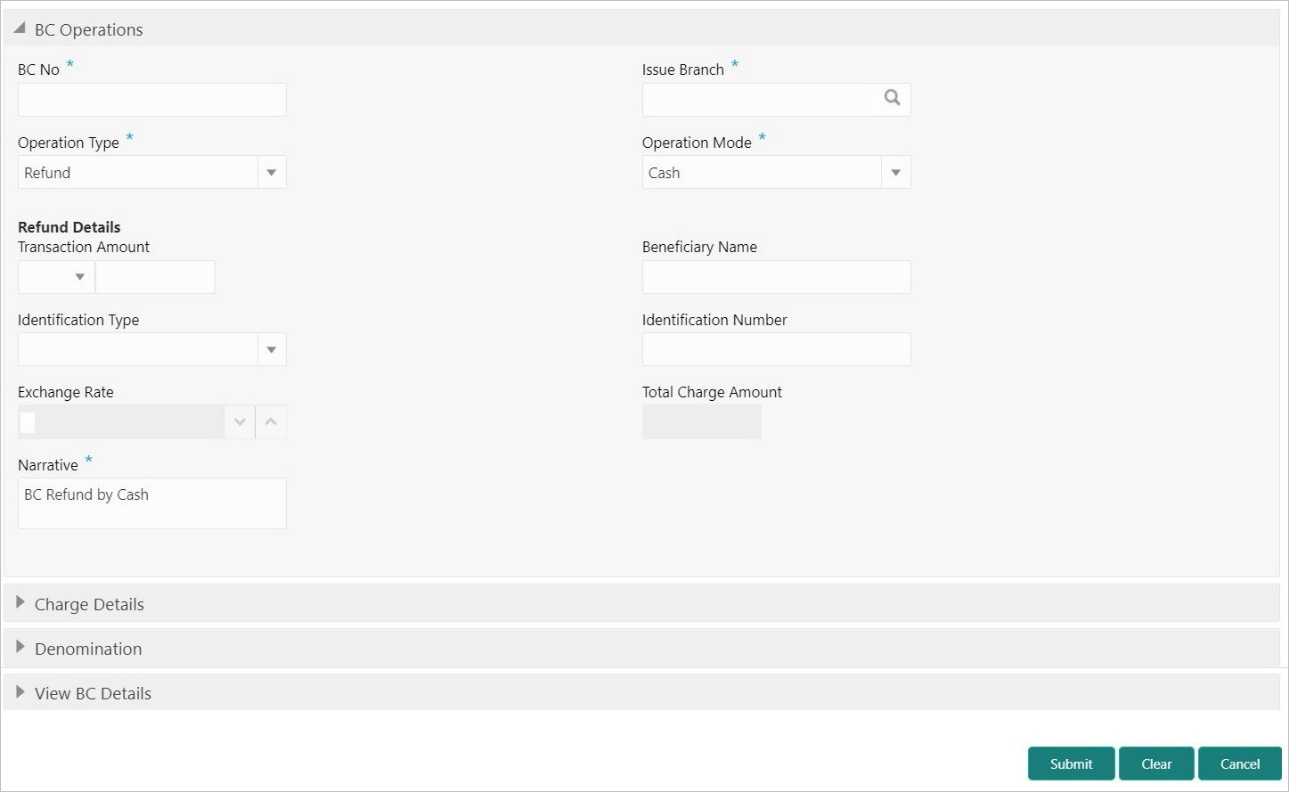The image size is (1289, 792).
Task: Click the Clear button
Action: coord(1156,764)
